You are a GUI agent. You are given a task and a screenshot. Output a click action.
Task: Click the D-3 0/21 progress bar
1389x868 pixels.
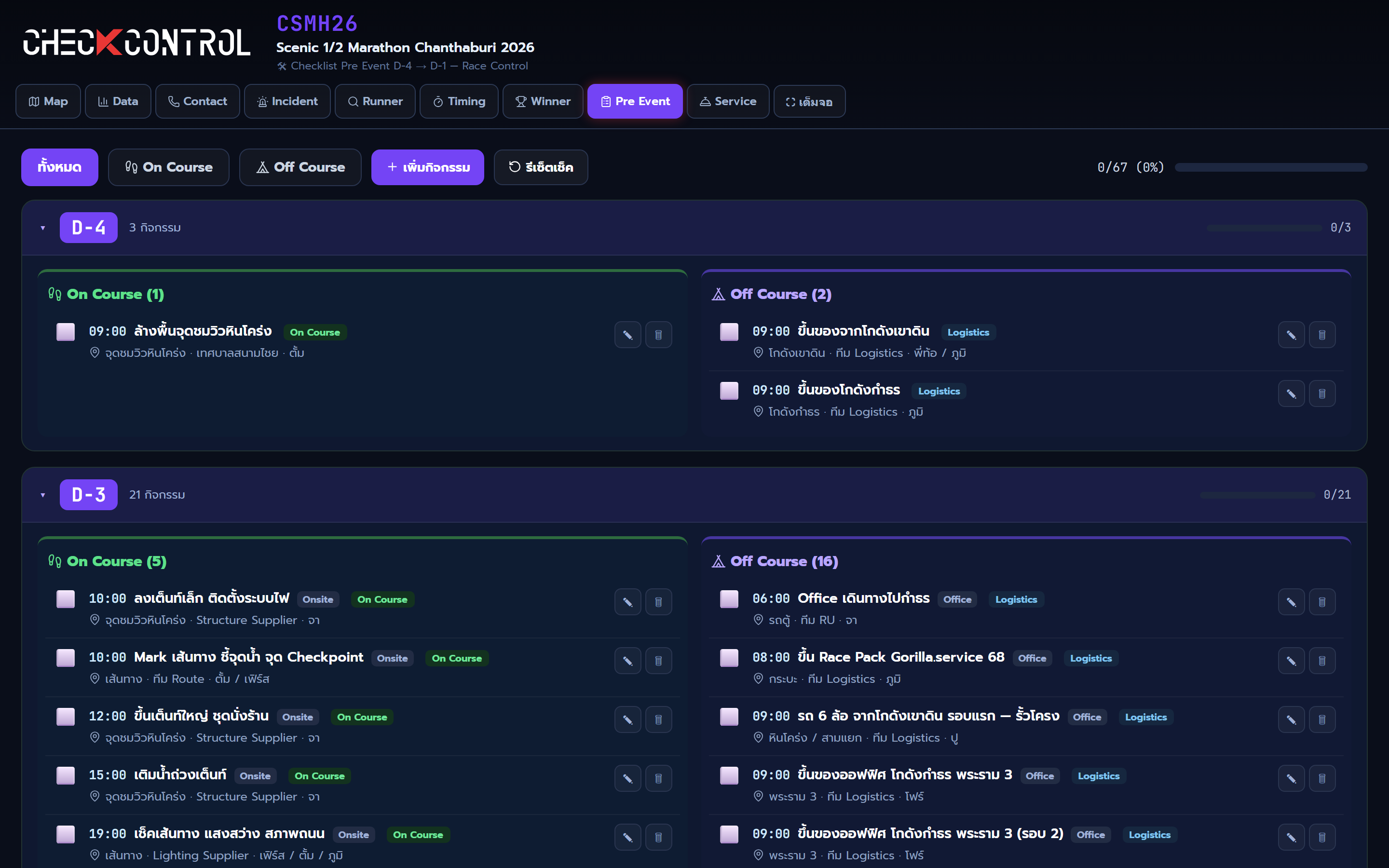[x=1257, y=495]
